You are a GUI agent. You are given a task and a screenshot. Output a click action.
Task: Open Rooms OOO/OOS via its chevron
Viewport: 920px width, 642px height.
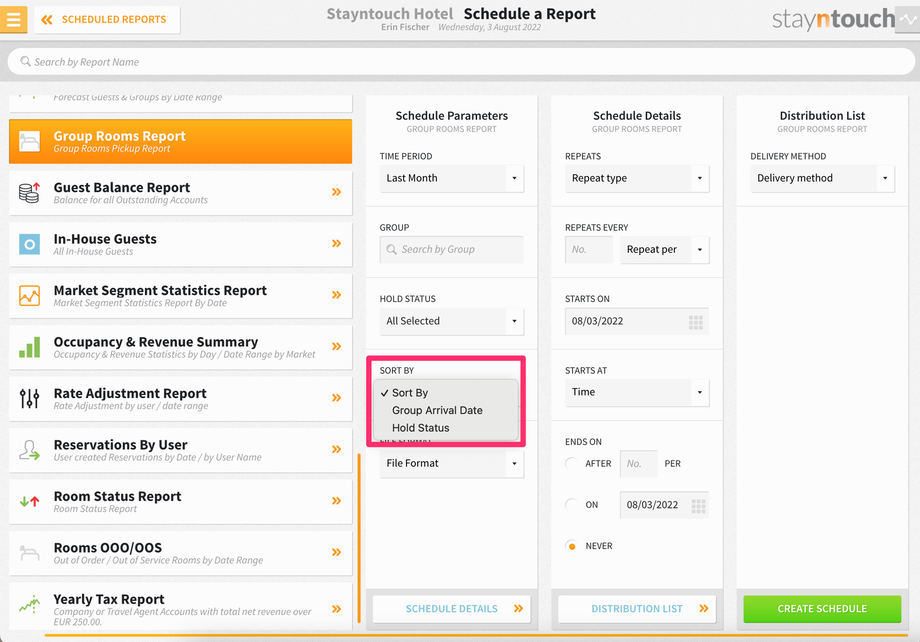pos(336,552)
